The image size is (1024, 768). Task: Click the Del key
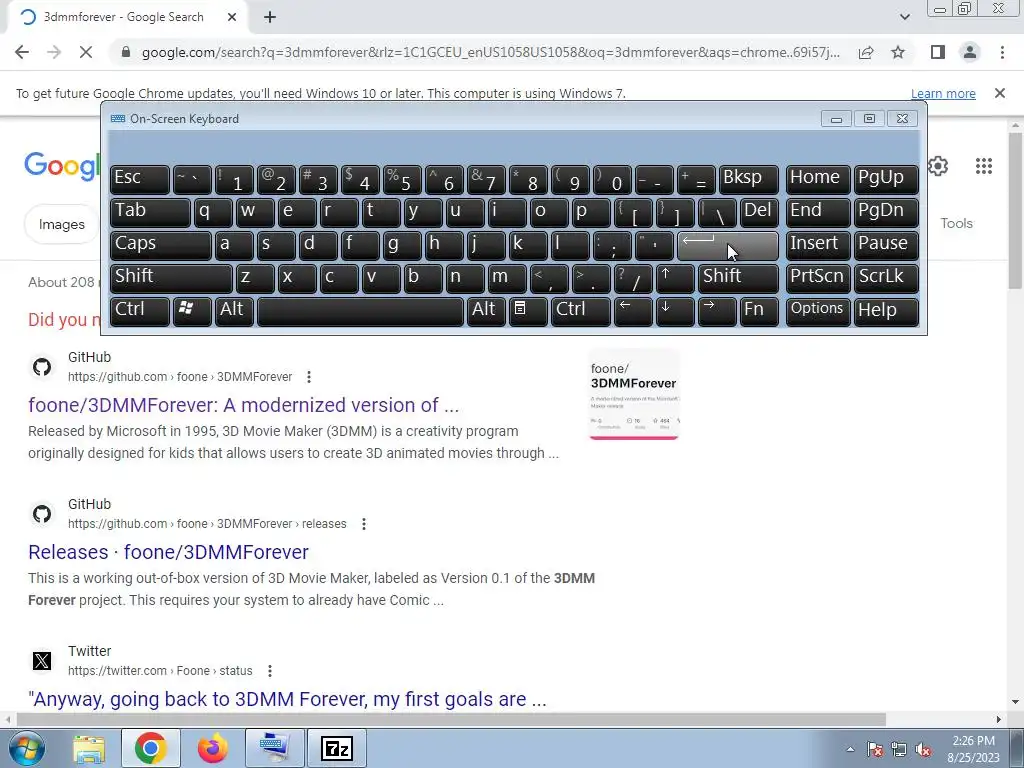pyautogui.click(x=760, y=213)
